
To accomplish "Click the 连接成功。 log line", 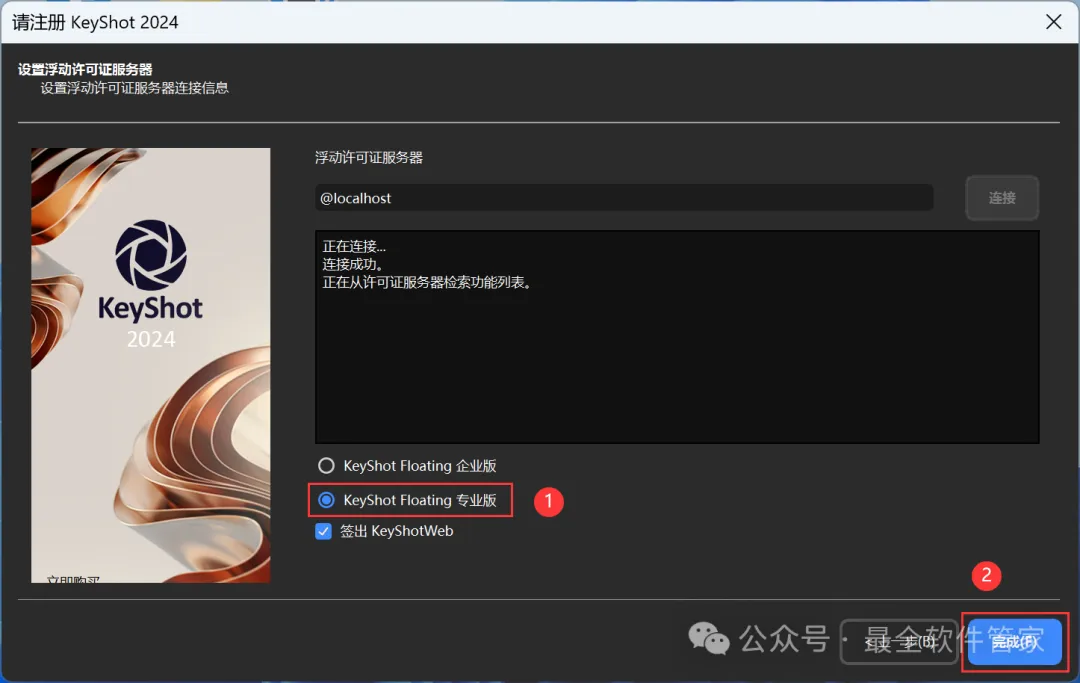I will coord(353,264).
